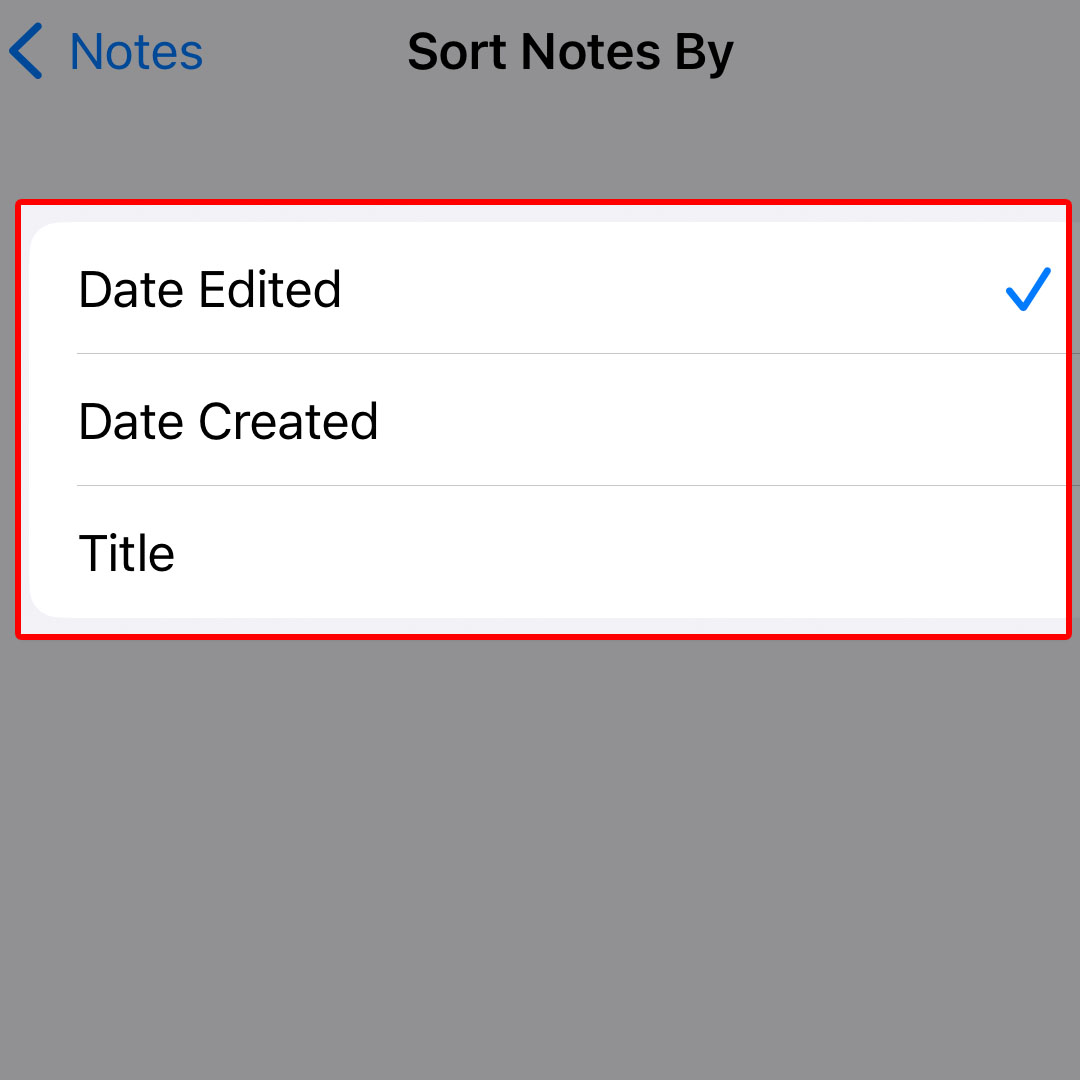1080x1080 pixels.
Task: Click inside the white options card
Action: coord(540,420)
